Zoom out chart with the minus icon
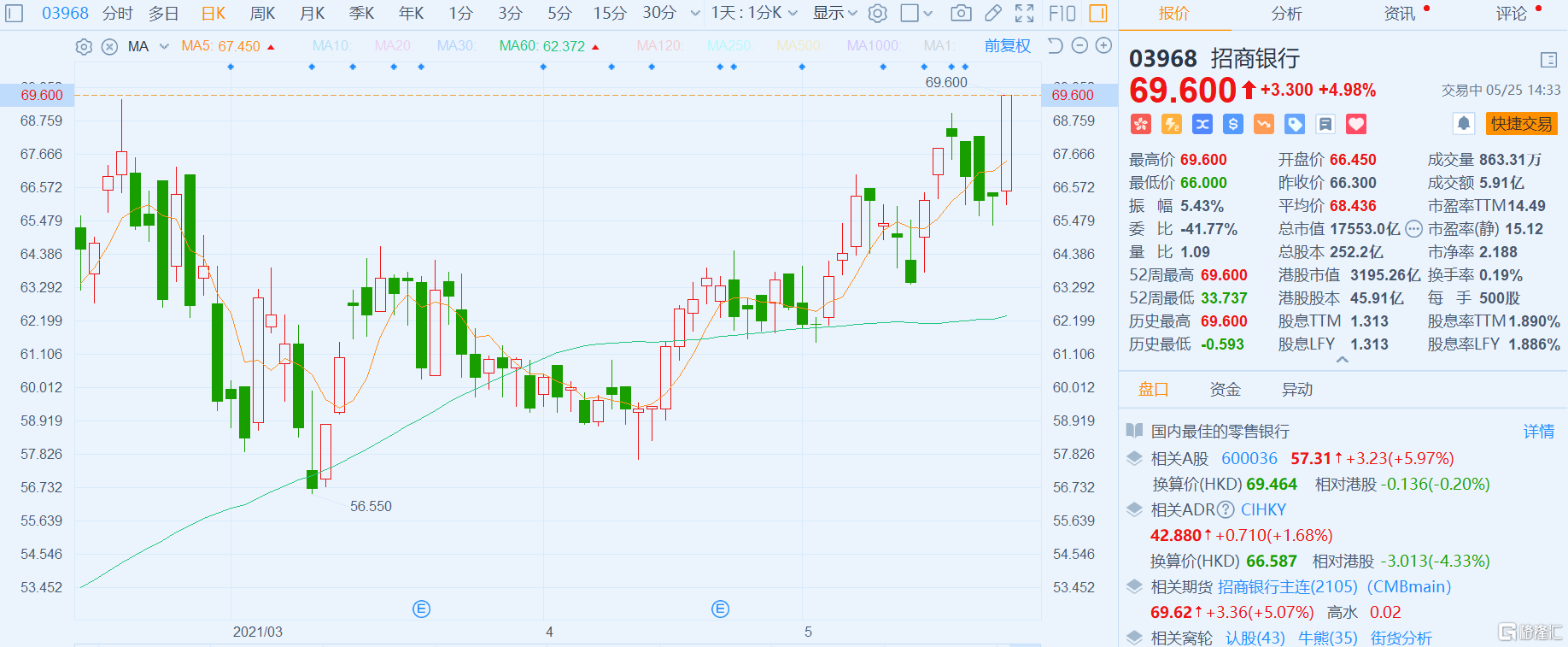 (x=1079, y=45)
